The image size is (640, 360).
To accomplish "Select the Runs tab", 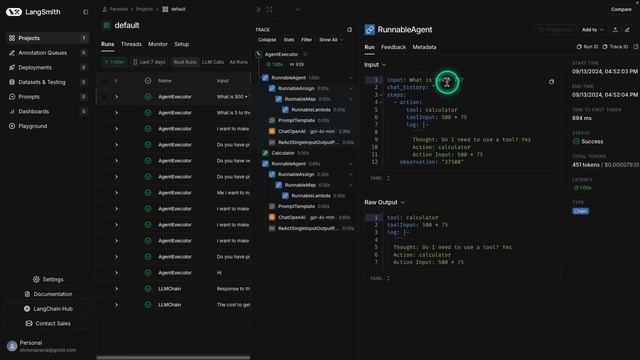I will pos(107,44).
